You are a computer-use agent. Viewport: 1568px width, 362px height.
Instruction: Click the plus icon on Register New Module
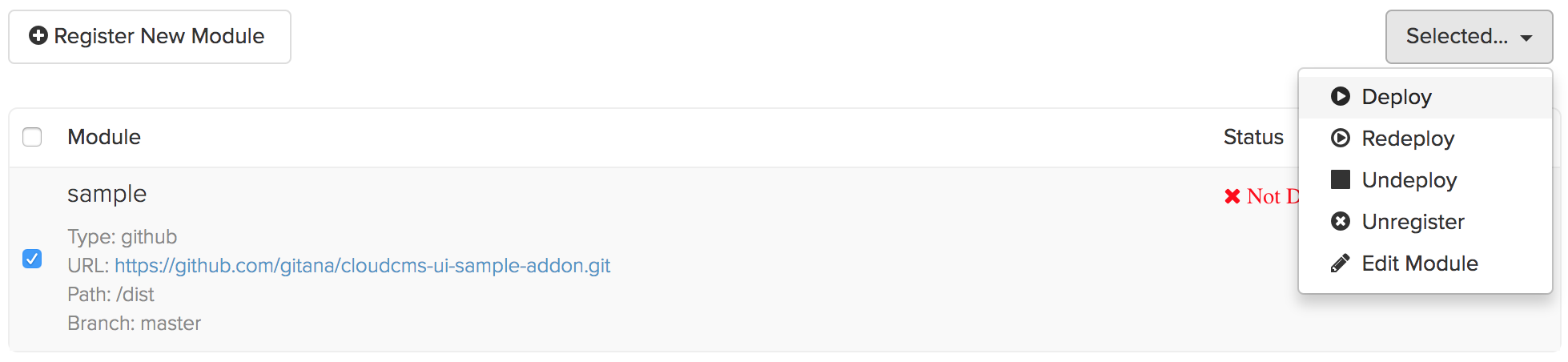point(38,36)
